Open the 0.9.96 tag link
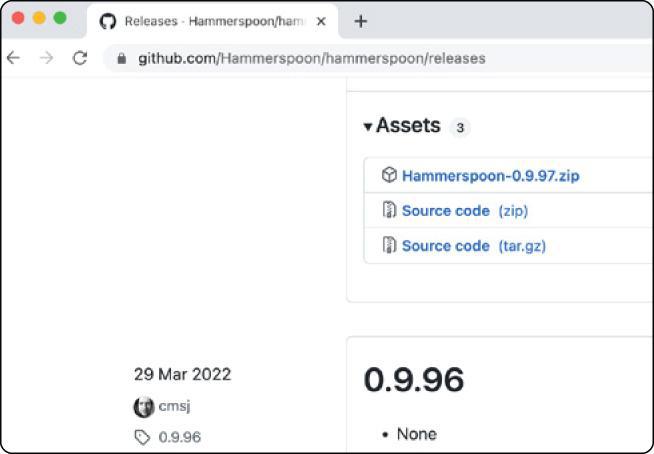The image size is (654, 454). click(x=180, y=437)
